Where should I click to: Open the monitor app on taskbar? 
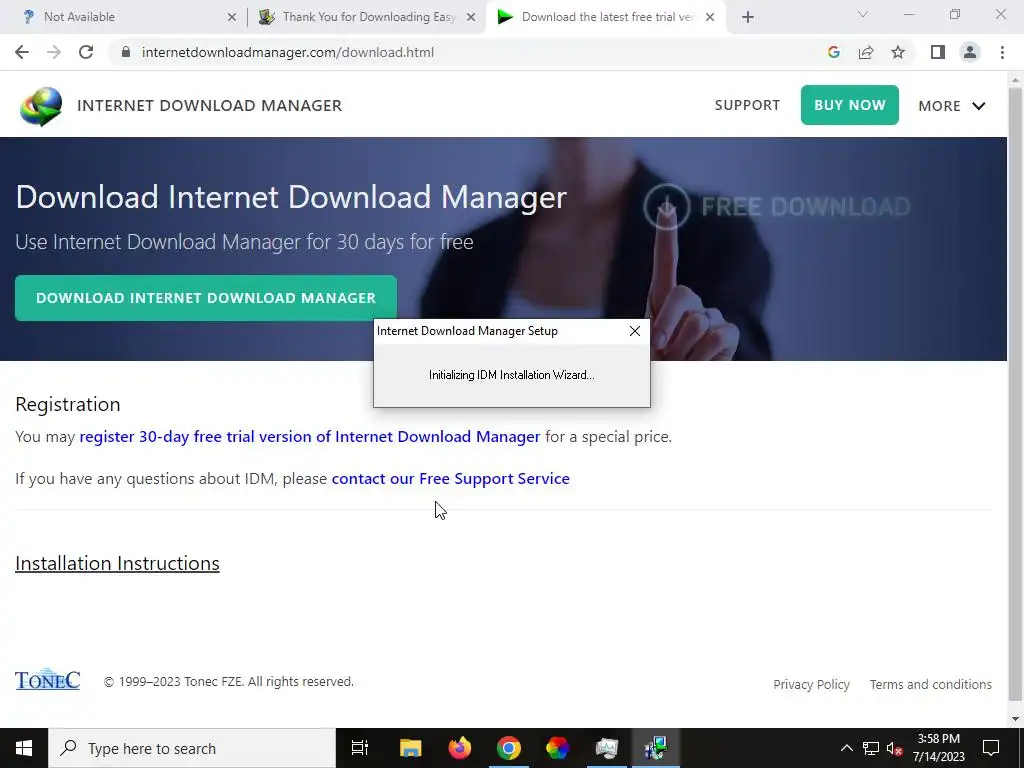pos(607,748)
